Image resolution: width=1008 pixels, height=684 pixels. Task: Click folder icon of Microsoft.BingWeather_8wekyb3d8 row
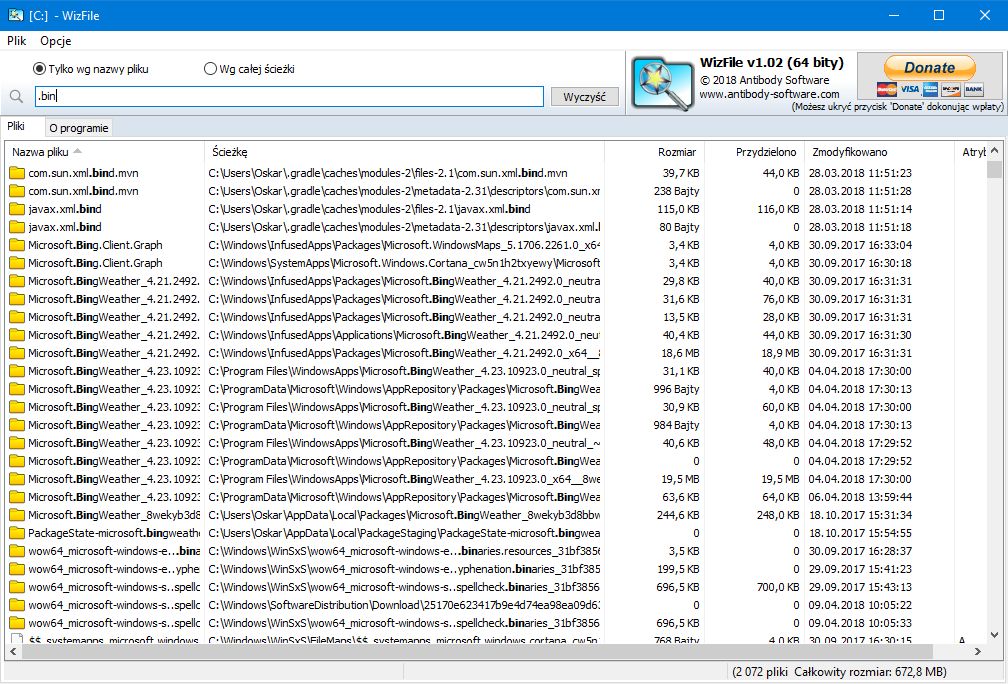tap(17, 515)
